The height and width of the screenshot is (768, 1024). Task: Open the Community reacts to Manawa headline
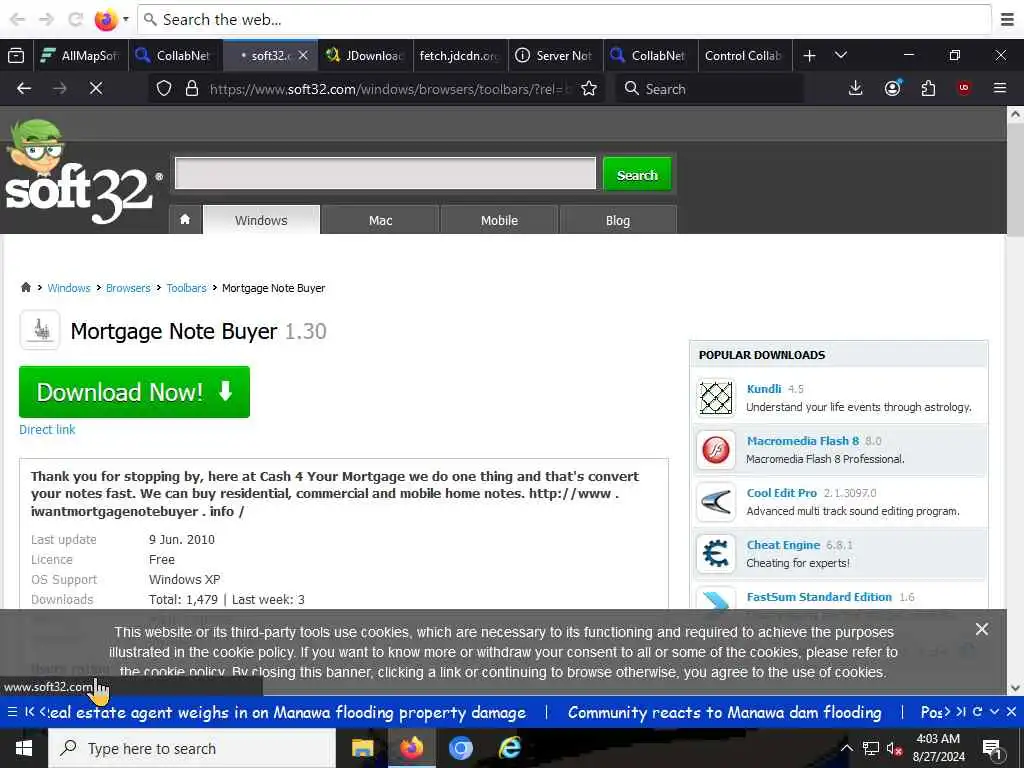pos(724,712)
